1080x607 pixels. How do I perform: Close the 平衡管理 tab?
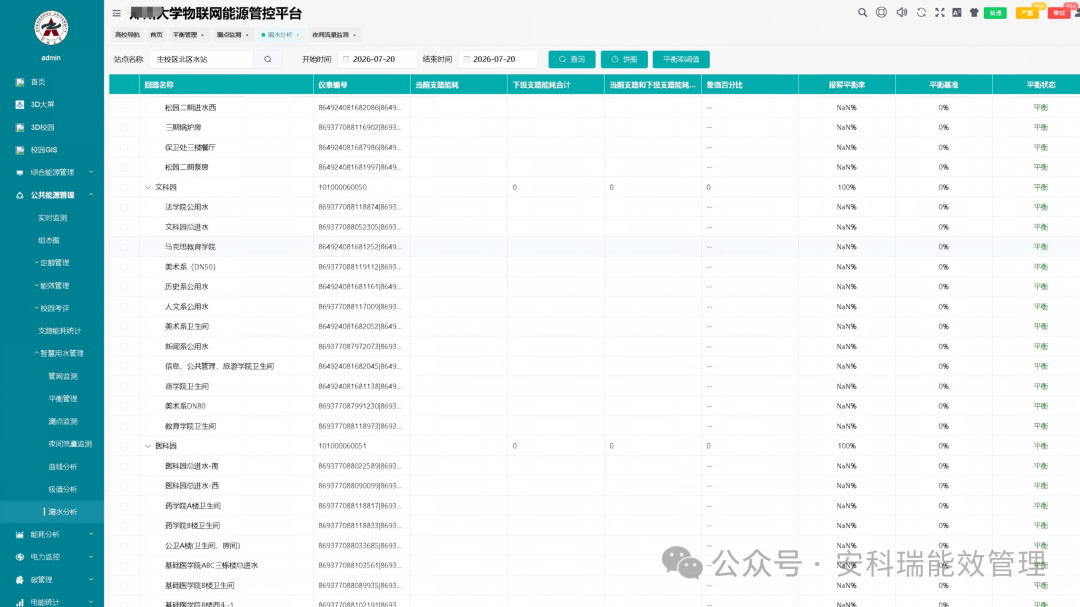tap(202, 35)
